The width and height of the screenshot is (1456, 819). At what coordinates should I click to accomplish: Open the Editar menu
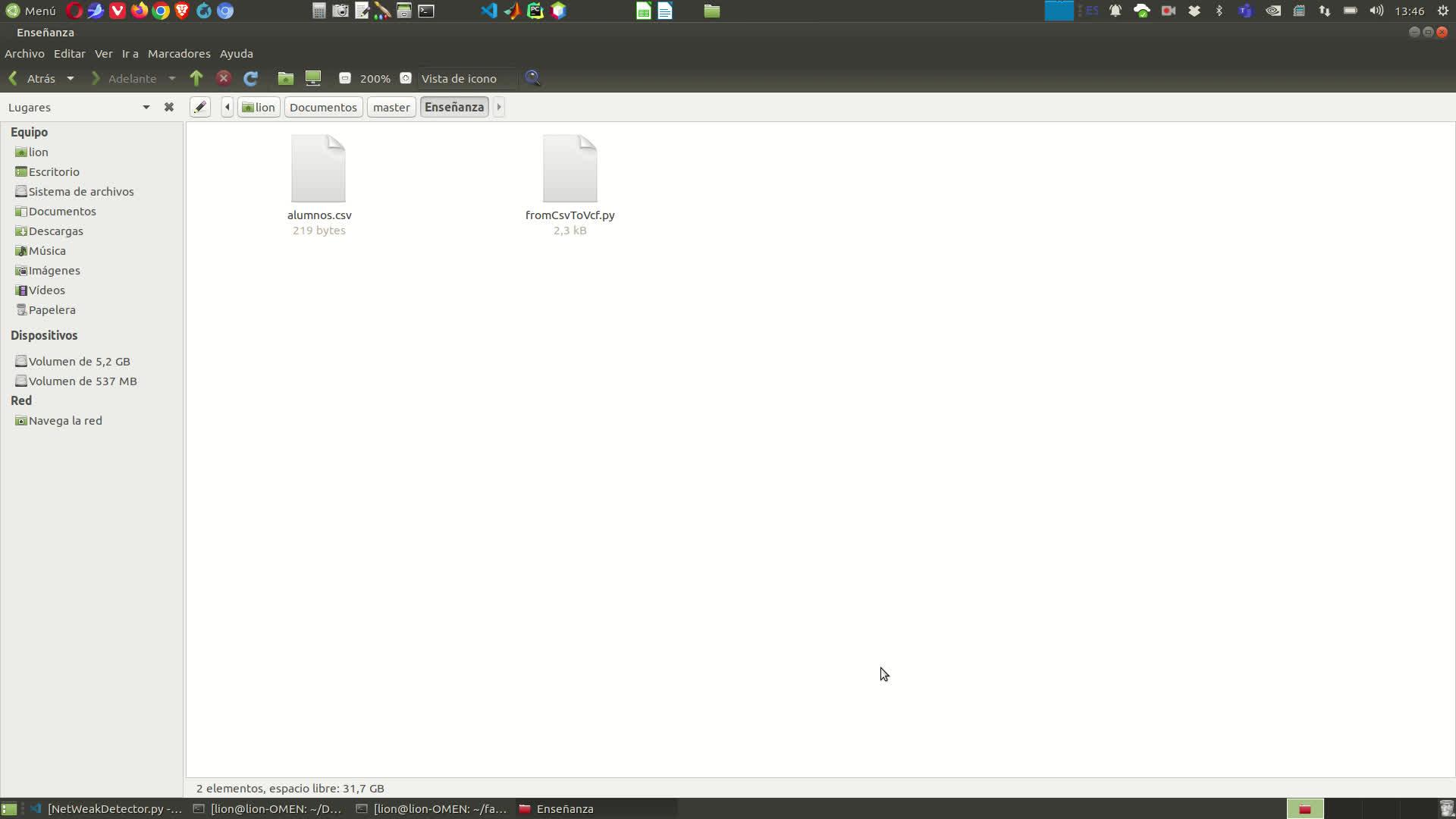[69, 54]
